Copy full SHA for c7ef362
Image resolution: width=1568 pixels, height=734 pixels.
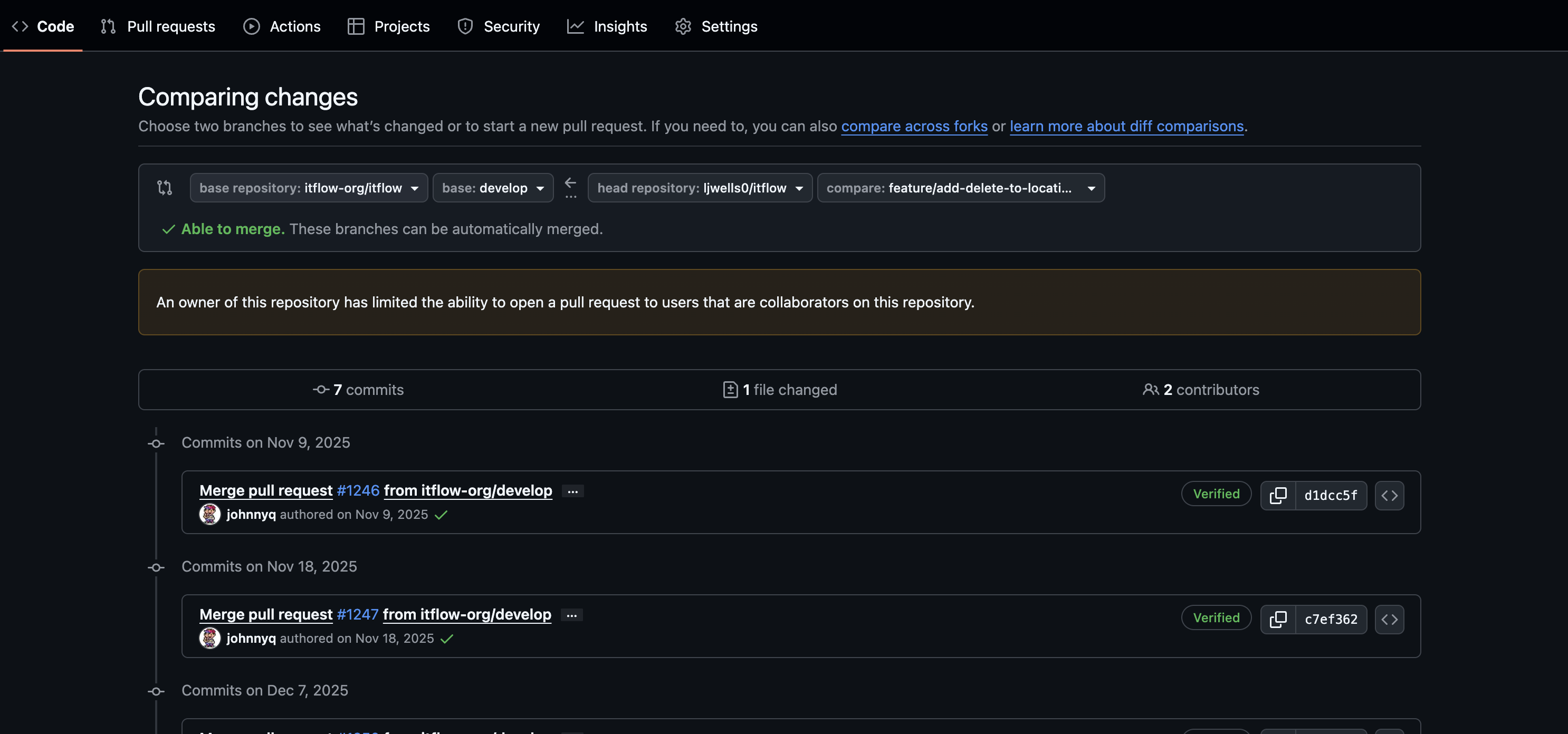[1278, 620]
